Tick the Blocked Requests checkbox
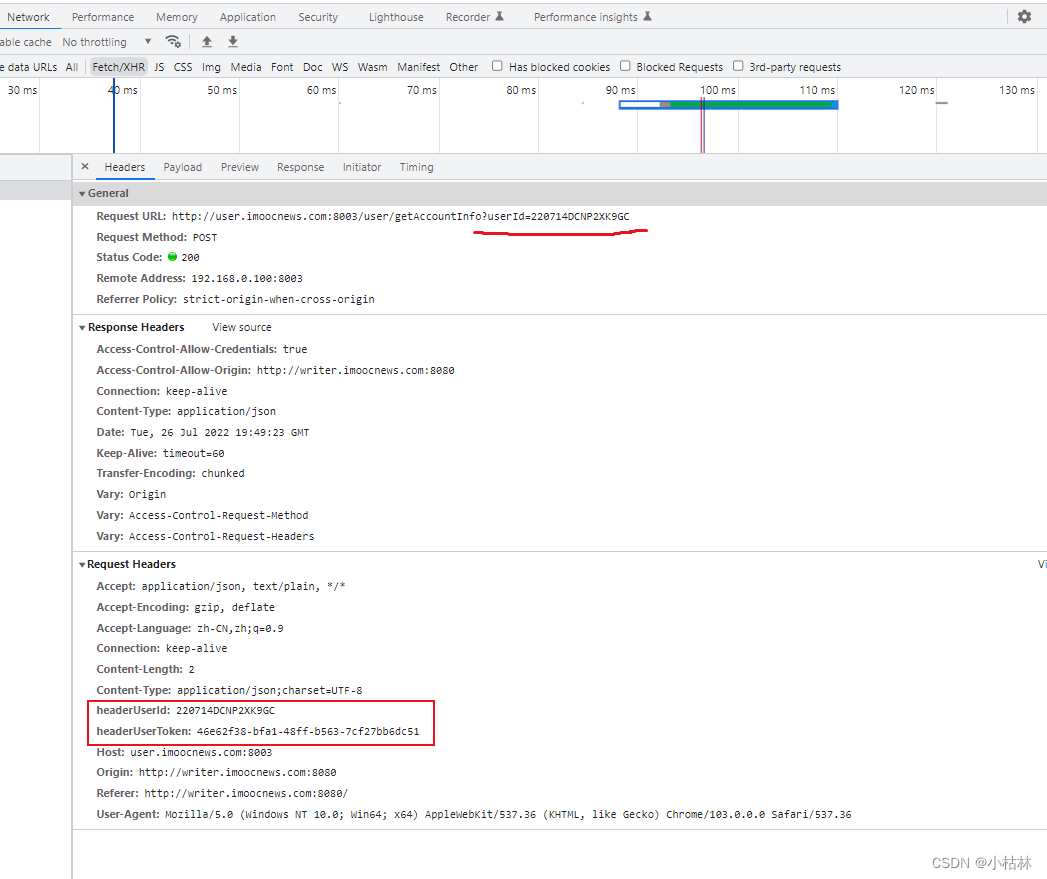Viewport: 1047px width, 879px height. [625, 67]
